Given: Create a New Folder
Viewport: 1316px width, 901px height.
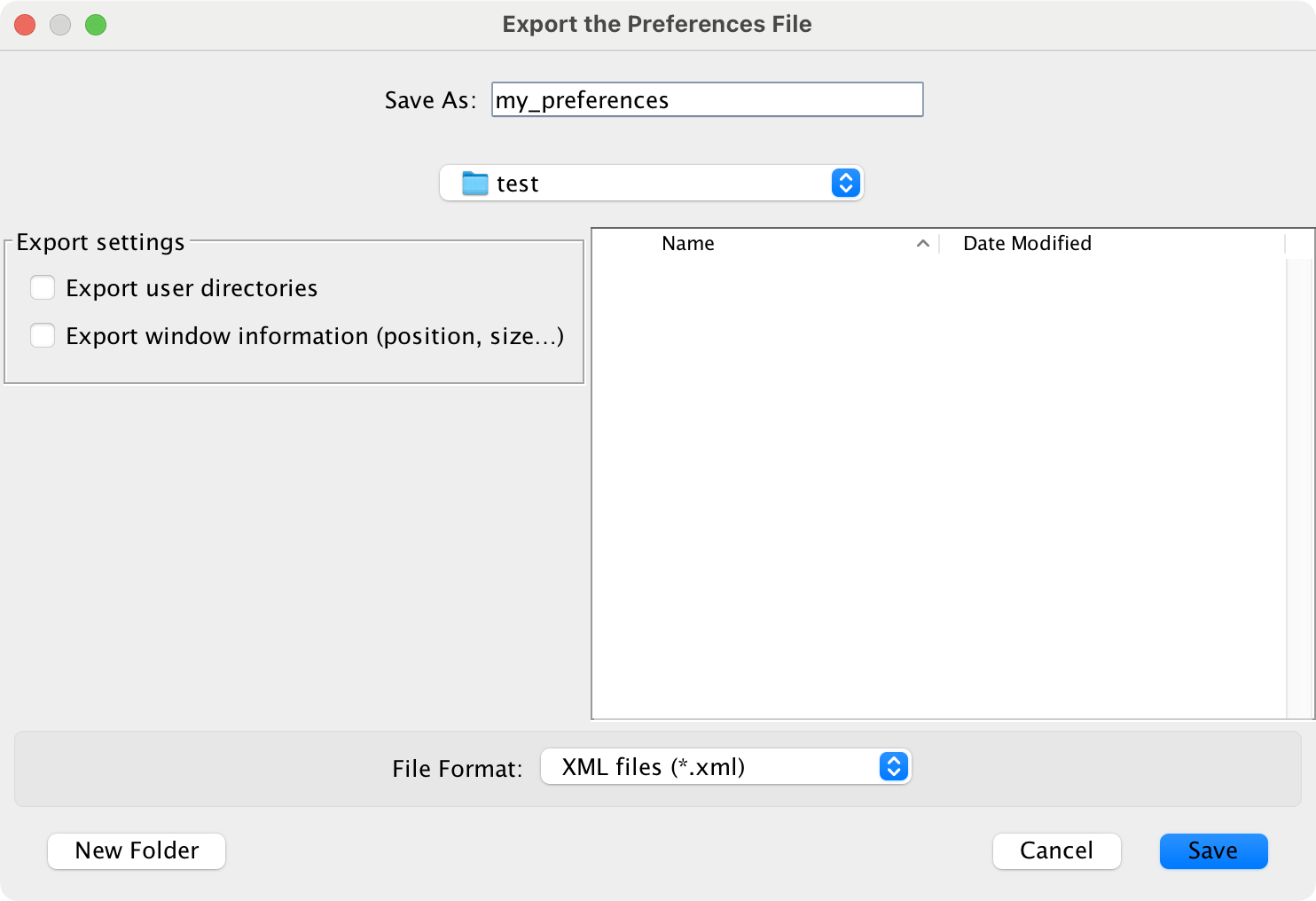Looking at the screenshot, I should [x=137, y=850].
